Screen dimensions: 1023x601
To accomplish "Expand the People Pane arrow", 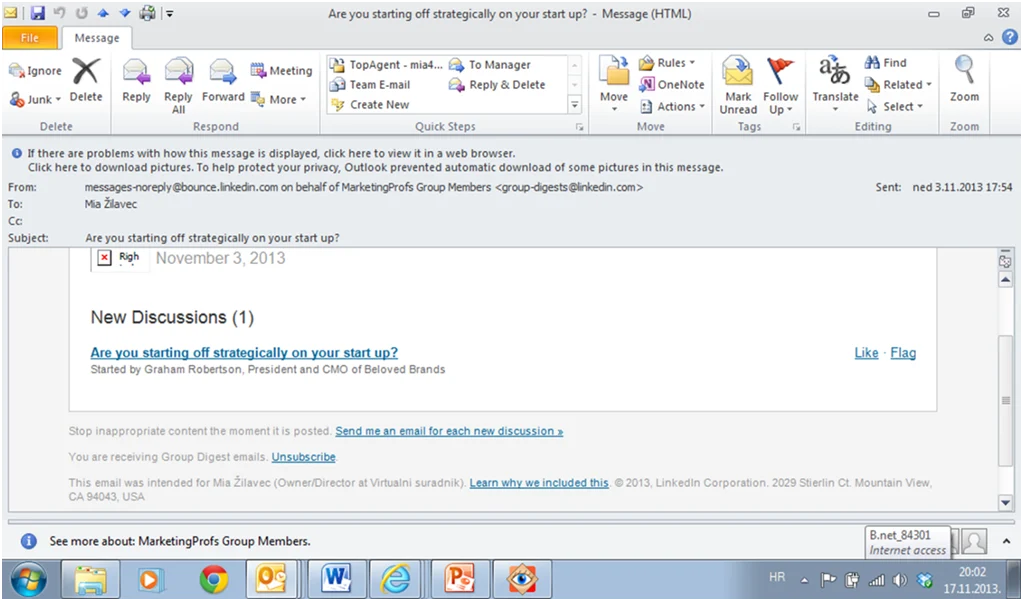I will tap(1006, 541).
